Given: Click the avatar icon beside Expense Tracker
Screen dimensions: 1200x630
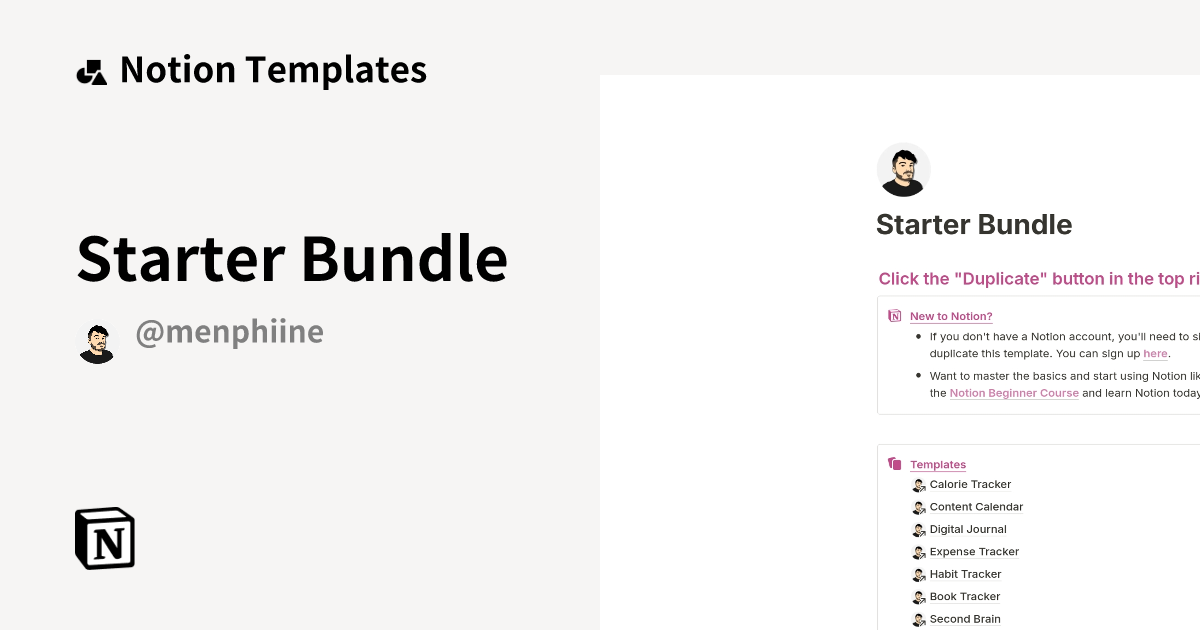Looking at the screenshot, I should (x=919, y=552).
